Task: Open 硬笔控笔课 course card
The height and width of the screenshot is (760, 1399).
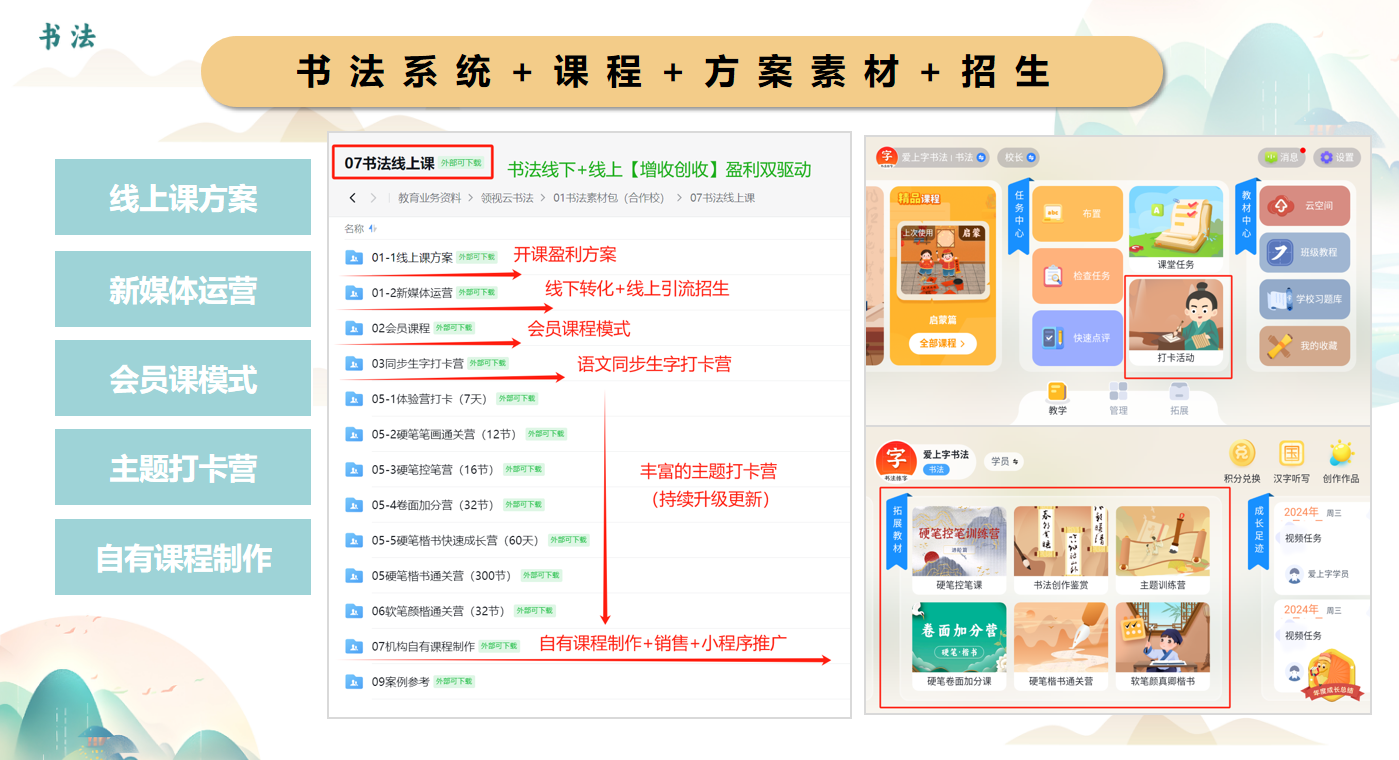Action: point(959,548)
